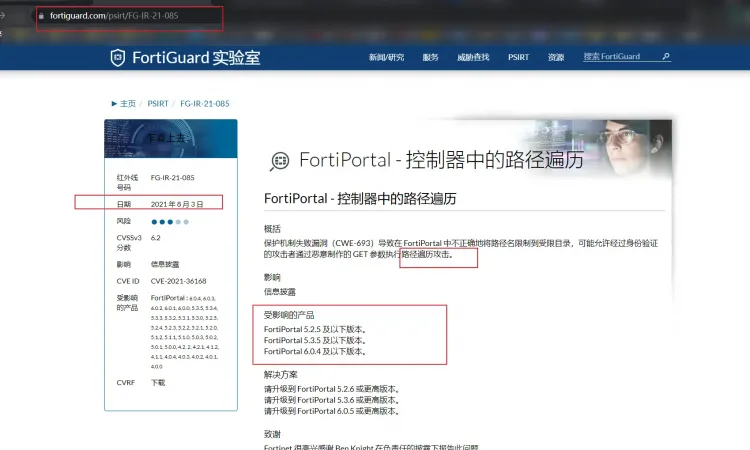The image size is (750, 450).
Task: Open FG-IR-21-085 breadcrumb link
Action: tap(205, 103)
